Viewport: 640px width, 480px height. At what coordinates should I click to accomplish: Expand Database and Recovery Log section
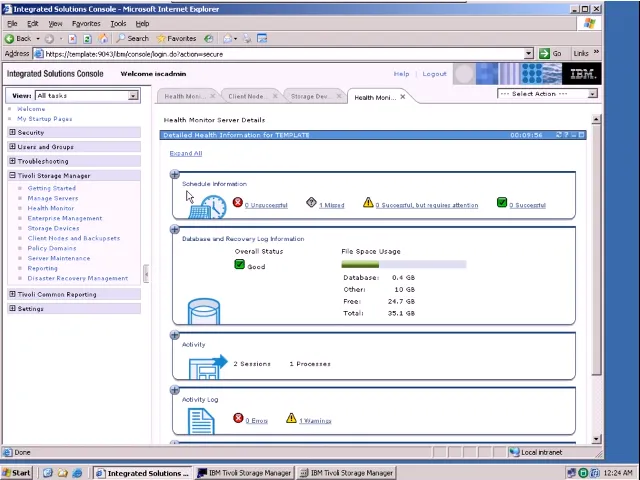pos(175,229)
